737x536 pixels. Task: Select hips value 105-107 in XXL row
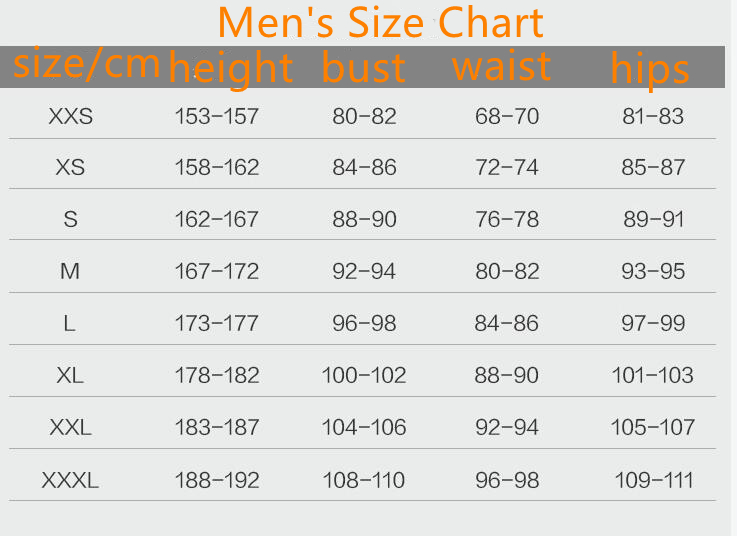pyautogui.click(x=653, y=427)
